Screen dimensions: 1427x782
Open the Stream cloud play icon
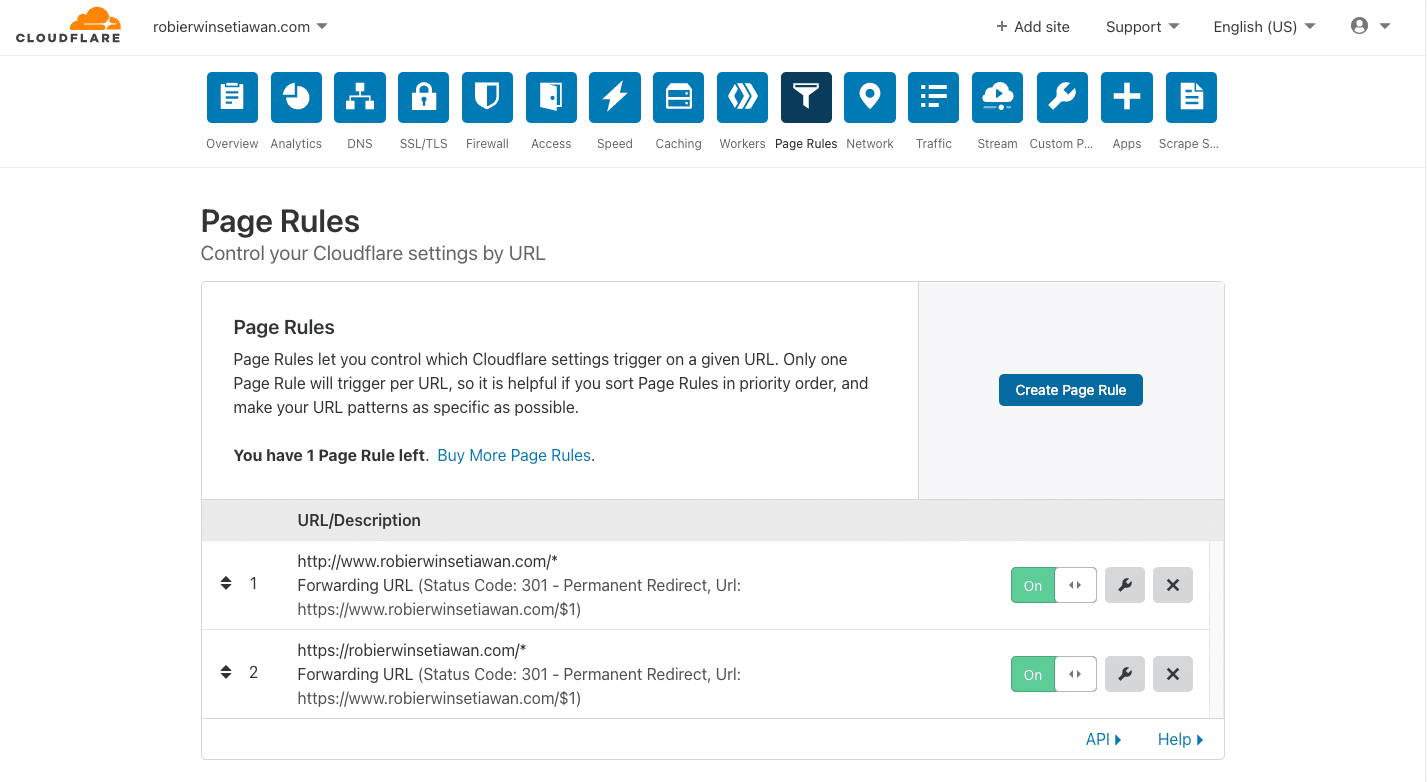pos(997,97)
